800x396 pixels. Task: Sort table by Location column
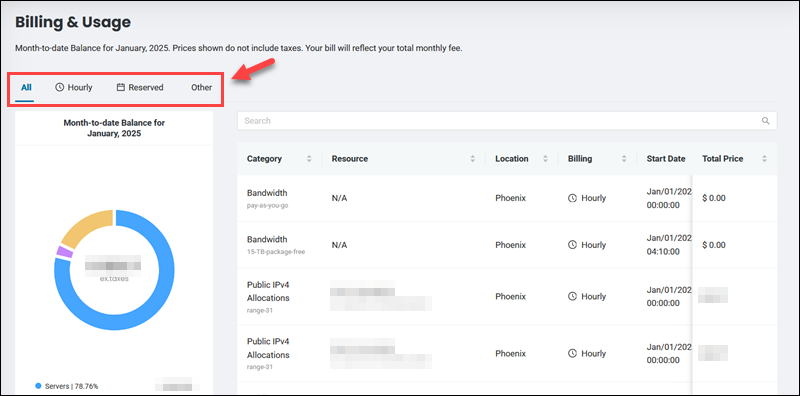click(x=545, y=159)
